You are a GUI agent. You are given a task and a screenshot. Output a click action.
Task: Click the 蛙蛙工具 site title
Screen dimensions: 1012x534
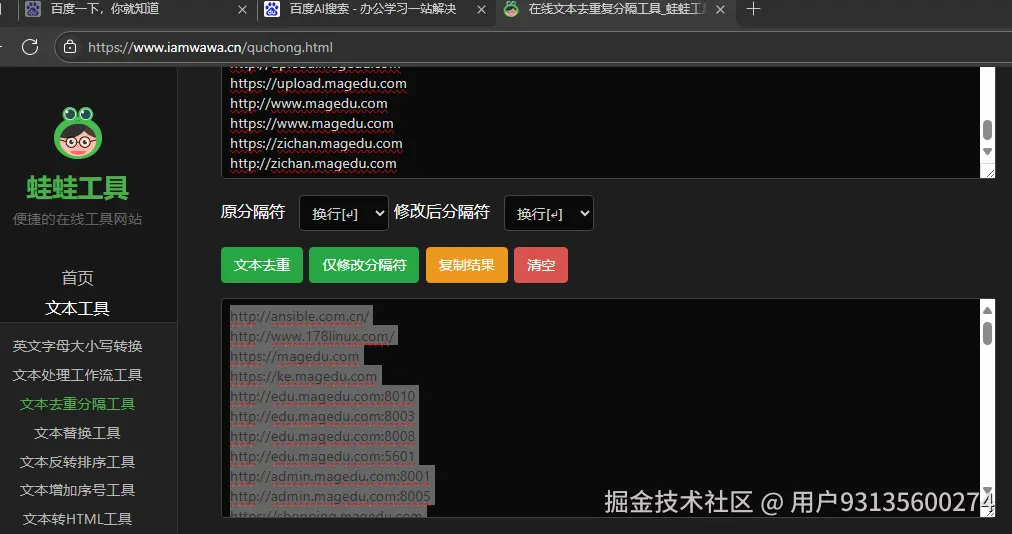coord(77,188)
